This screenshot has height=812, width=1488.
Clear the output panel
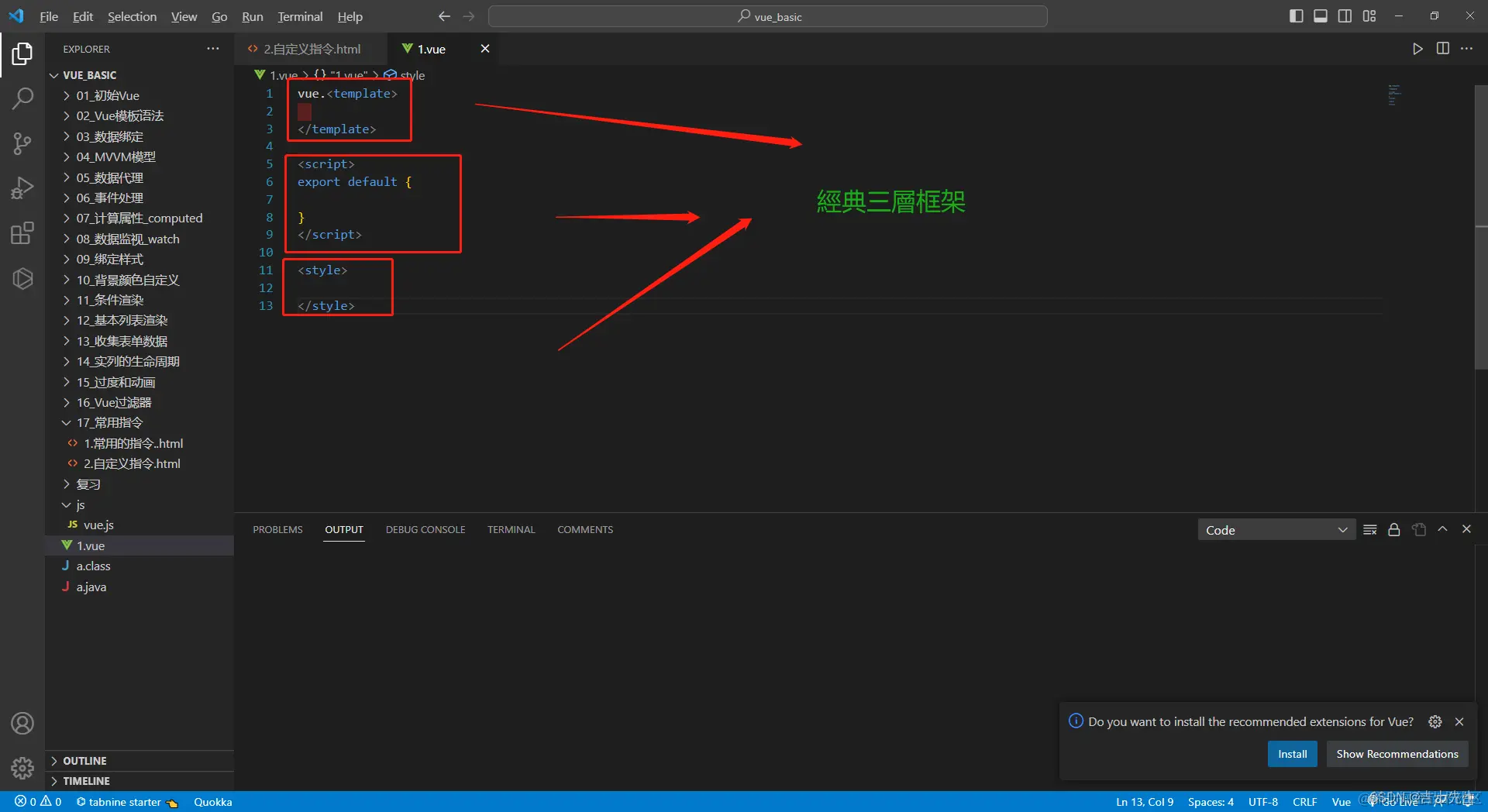click(1370, 530)
